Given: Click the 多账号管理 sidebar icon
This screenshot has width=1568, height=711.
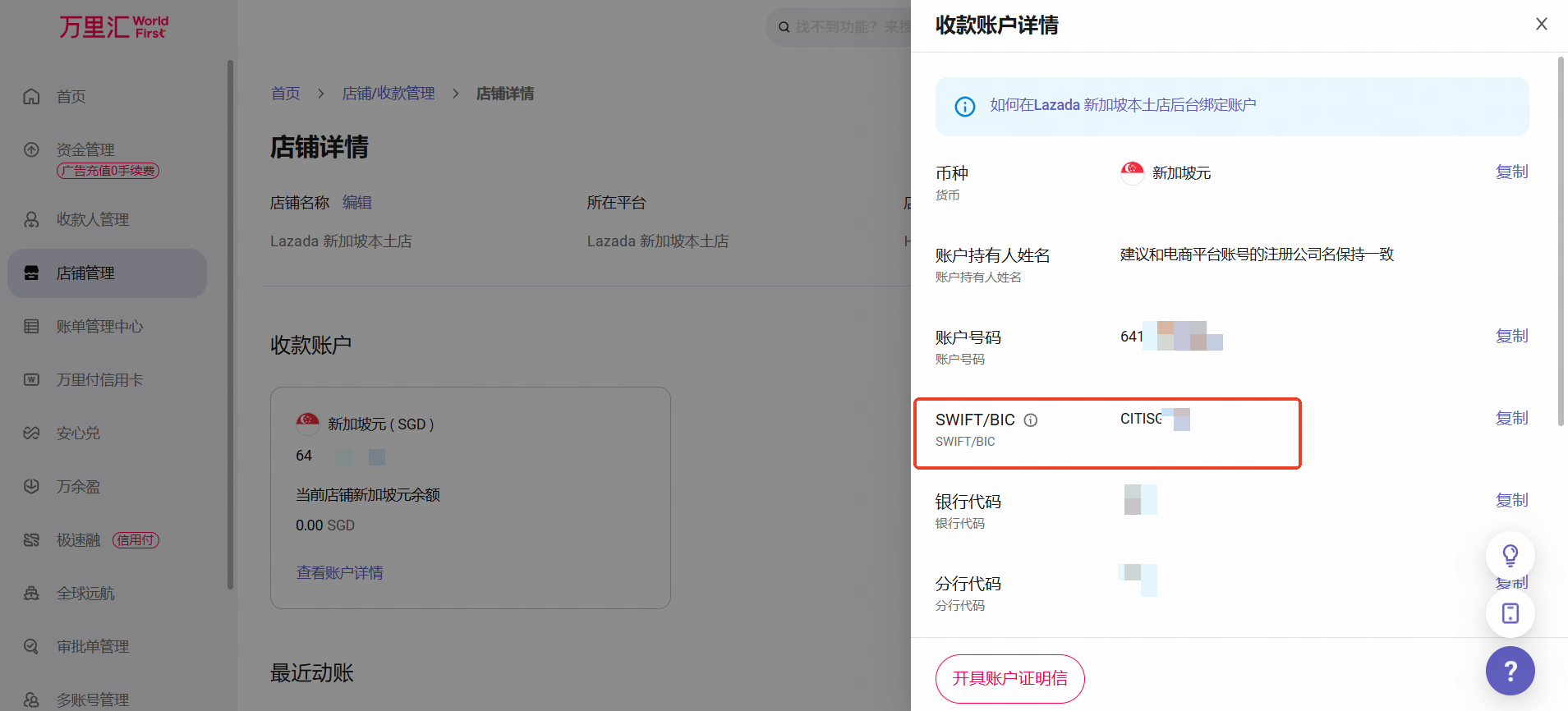Looking at the screenshot, I should (31, 700).
